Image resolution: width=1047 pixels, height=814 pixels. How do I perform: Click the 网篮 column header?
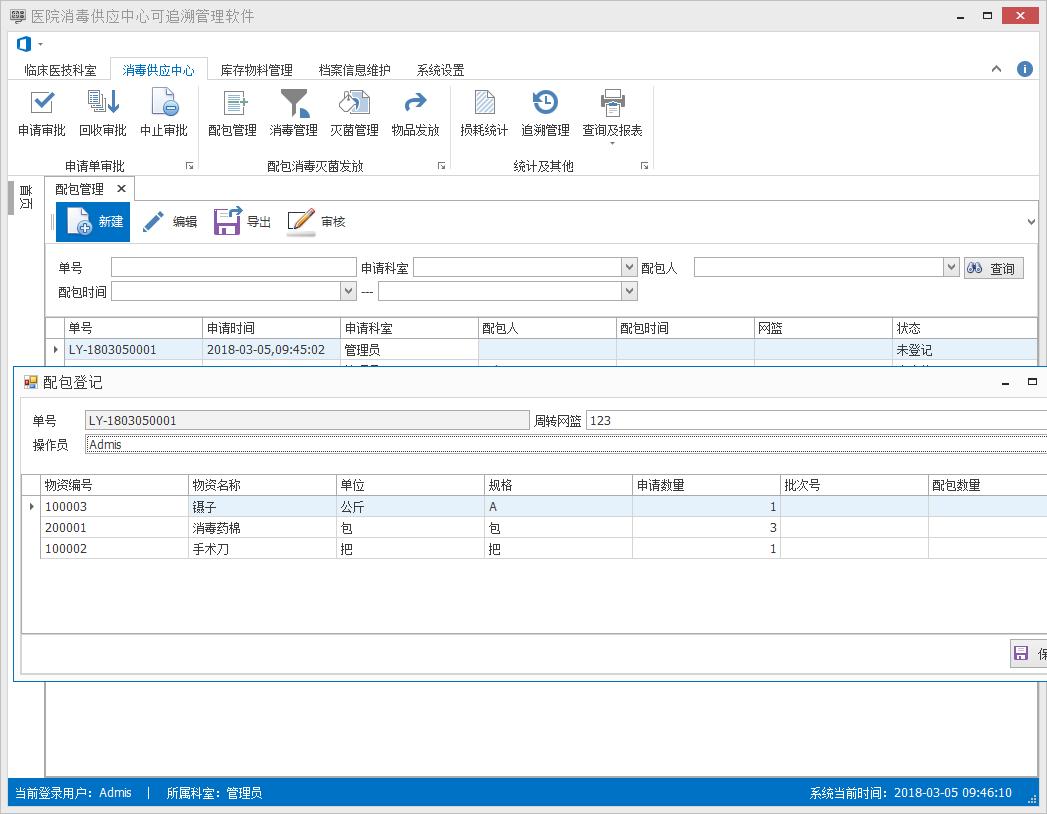pos(823,328)
